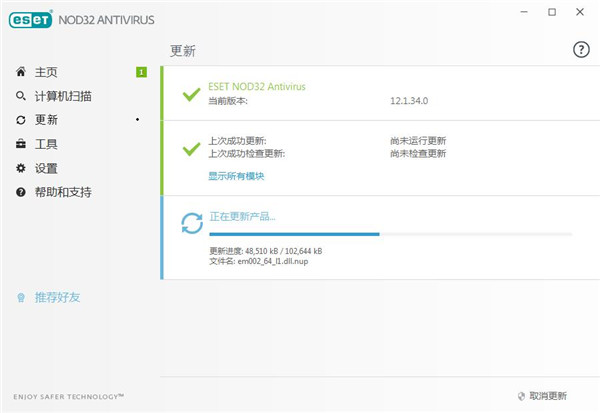The width and height of the screenshot is (600, 413).
Task: Go to 设置 in the sidebar
Action: point(46,168)
